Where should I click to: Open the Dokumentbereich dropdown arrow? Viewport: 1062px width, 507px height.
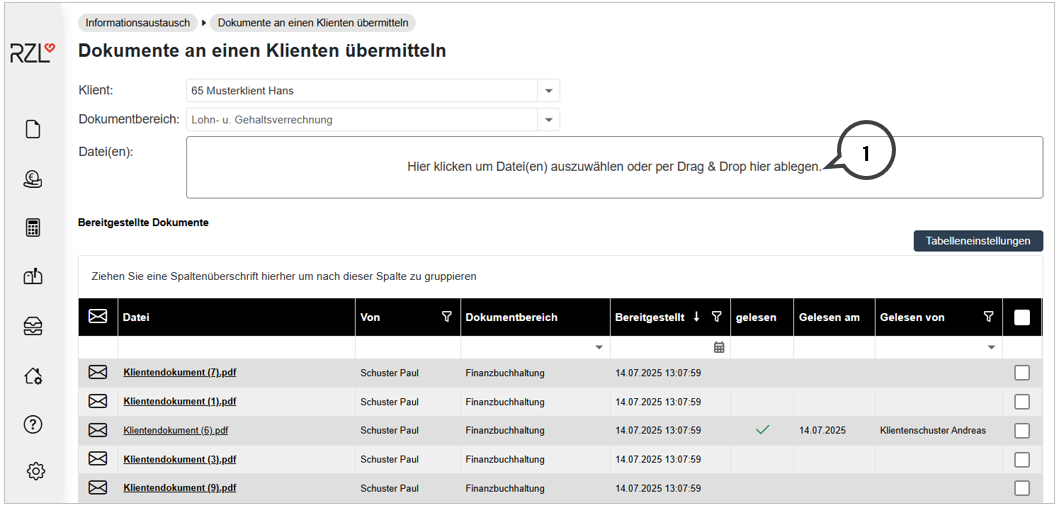(x=548, y=120)
